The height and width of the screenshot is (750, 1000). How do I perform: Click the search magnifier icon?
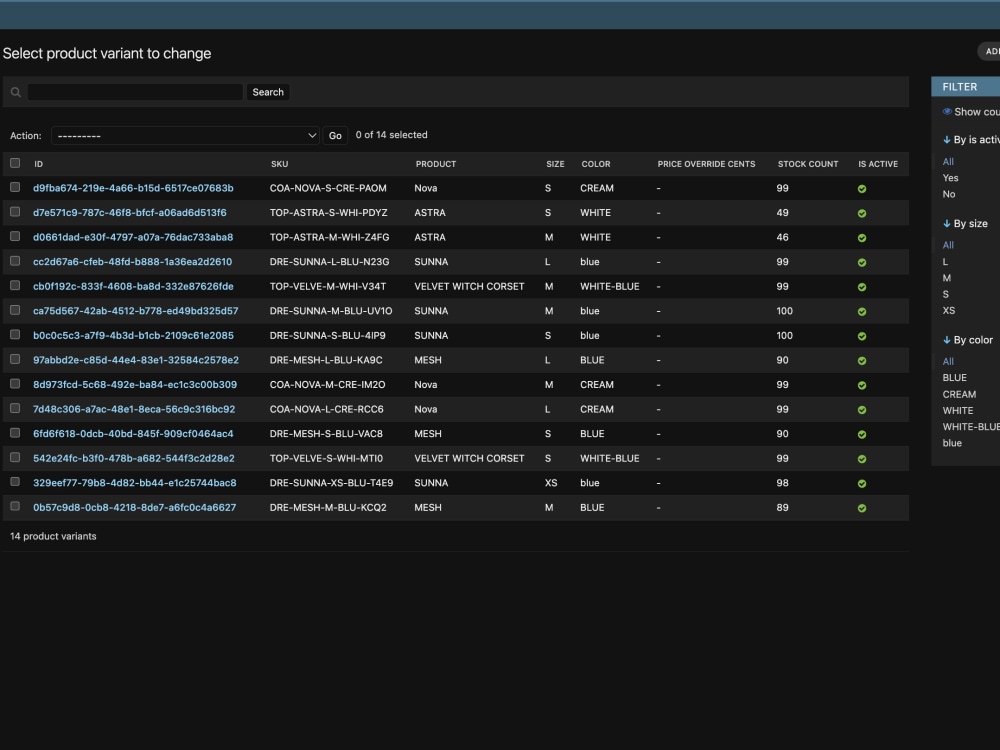[16, 92]
